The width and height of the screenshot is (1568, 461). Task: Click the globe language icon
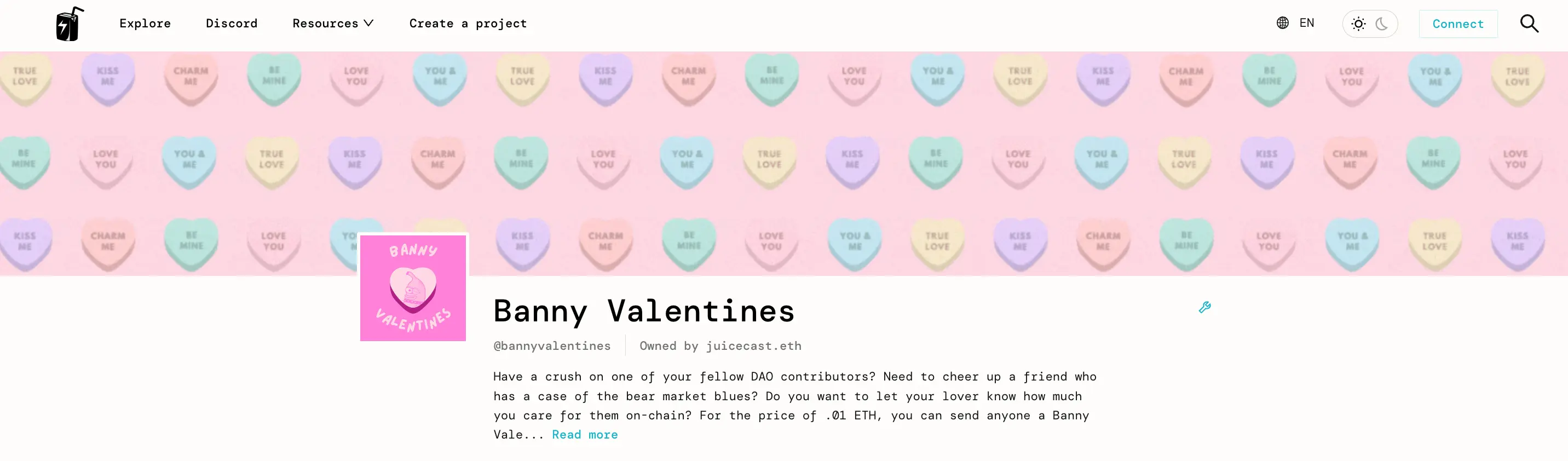tap(1283, 23)
